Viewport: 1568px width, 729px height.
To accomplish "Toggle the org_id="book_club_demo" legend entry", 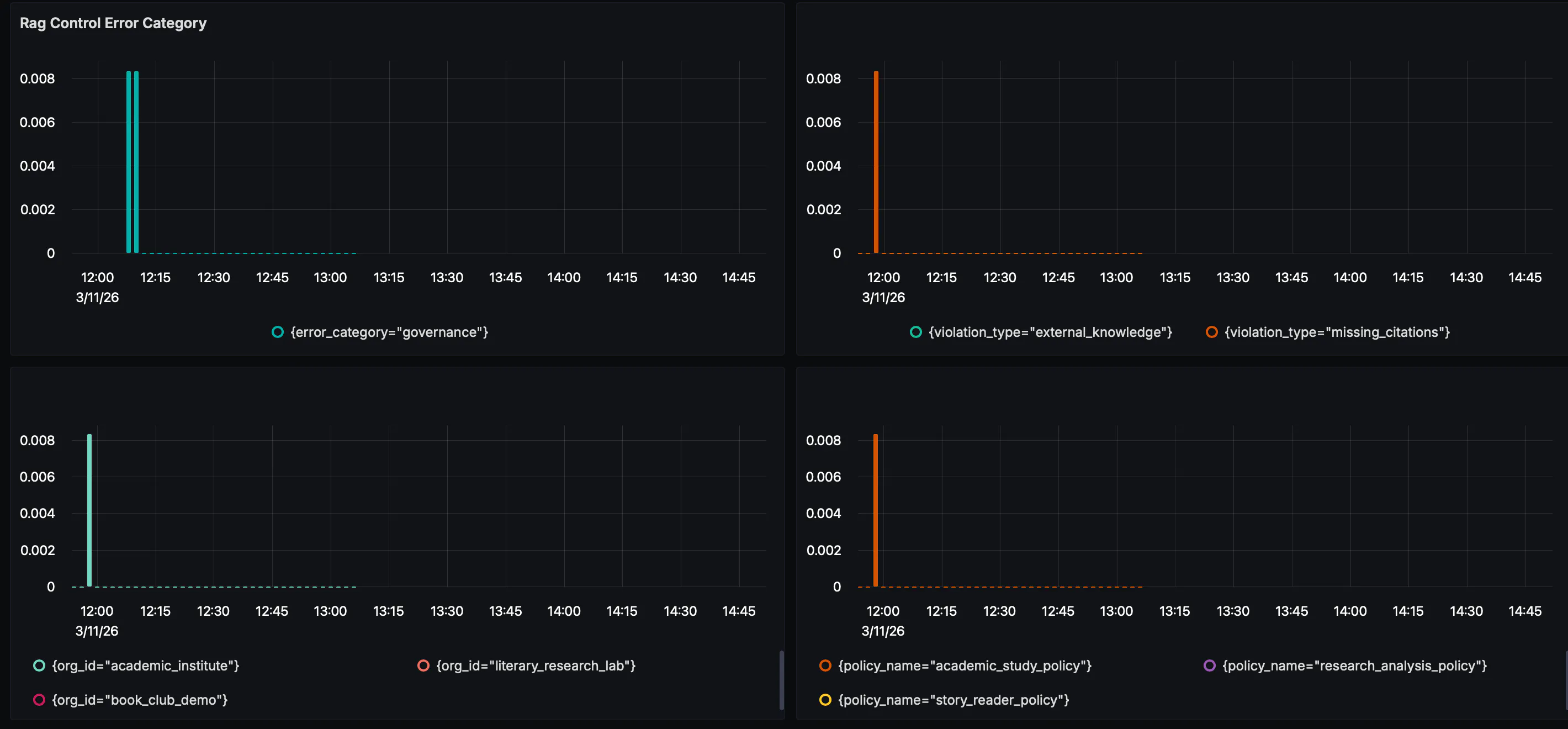I will (130, 700).
